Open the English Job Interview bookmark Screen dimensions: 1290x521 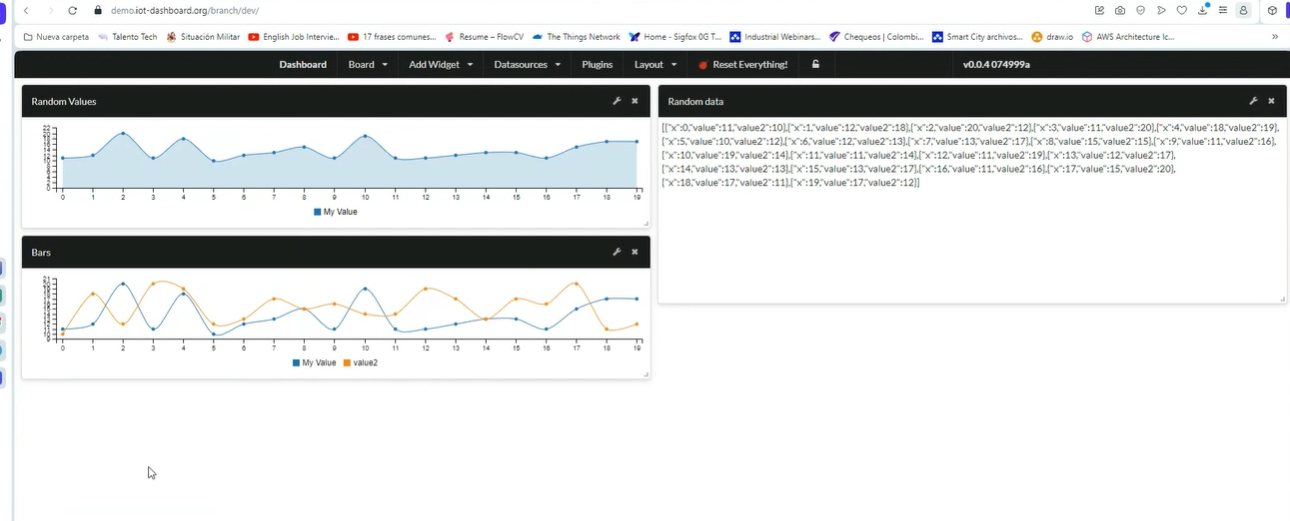tap(293, 37)
